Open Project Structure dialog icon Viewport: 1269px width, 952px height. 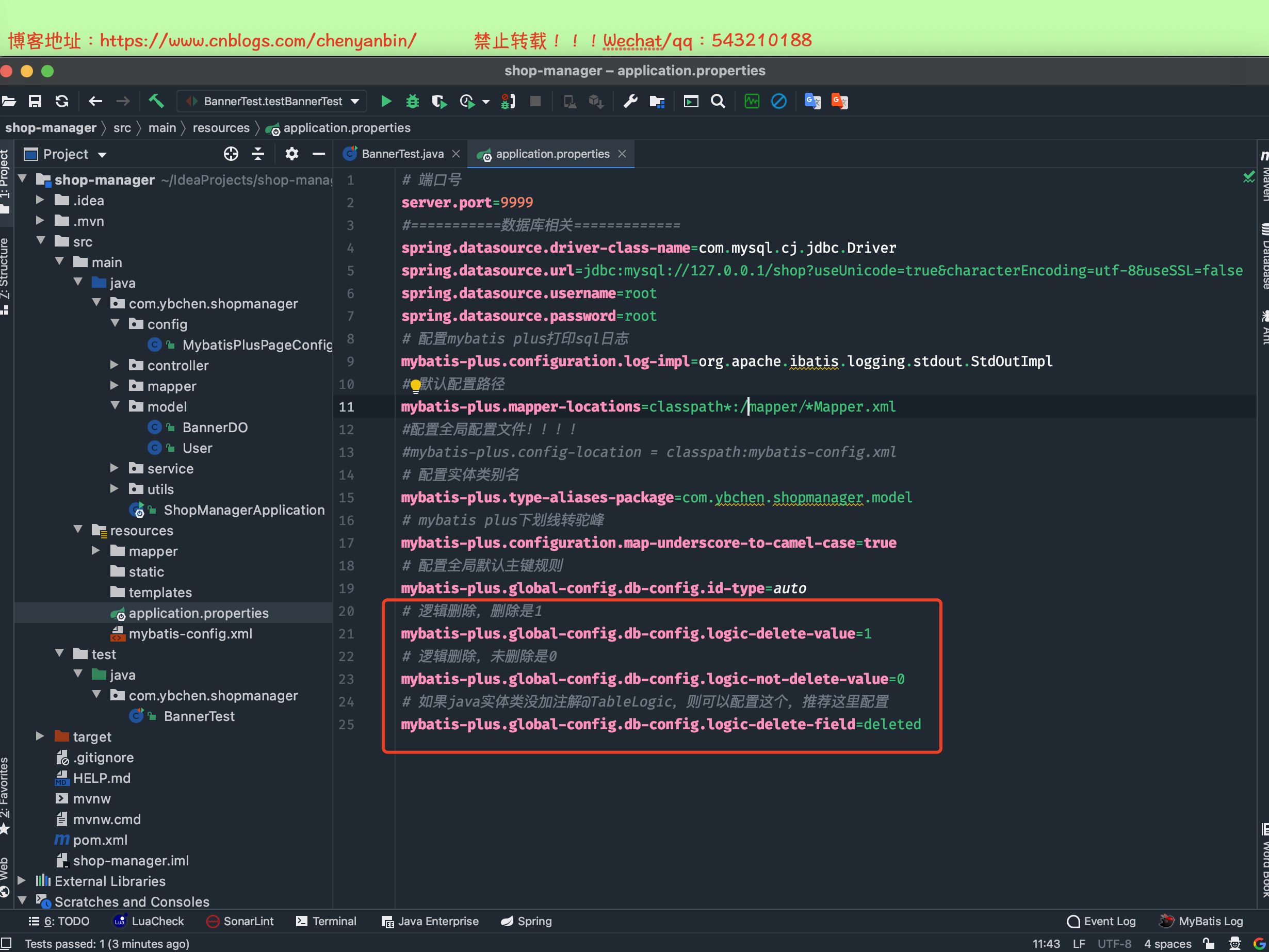(x=657, y=101)
